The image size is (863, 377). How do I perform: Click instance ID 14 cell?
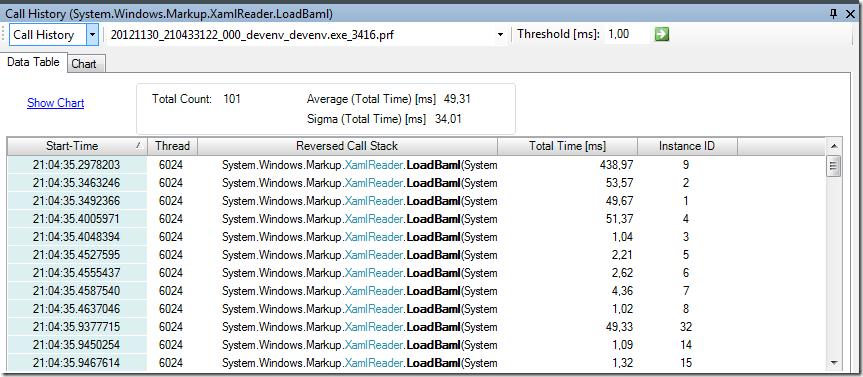tap(686, 345)
